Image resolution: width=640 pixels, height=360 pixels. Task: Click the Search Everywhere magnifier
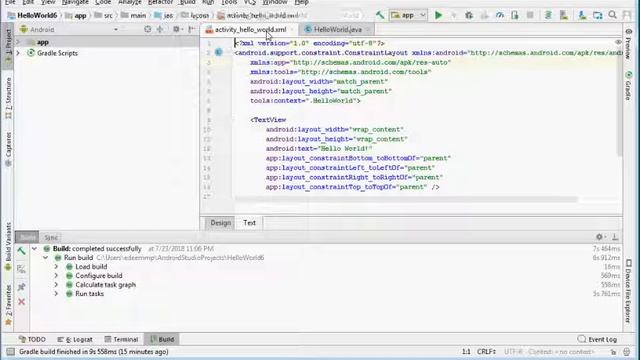[x=612, y=16]
